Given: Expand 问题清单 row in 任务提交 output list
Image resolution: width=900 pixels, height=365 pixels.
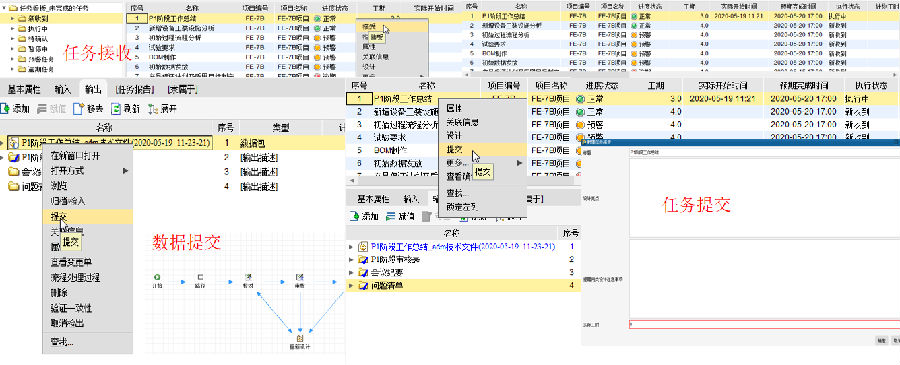Looking at the screenshot, I should 351,285.
